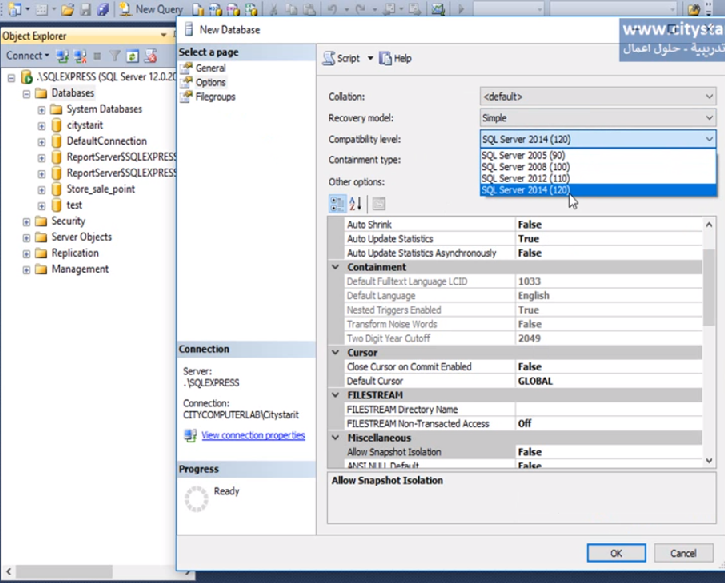The height and width of the screenshot is (583, 725).
Task: Expand the System Databases node
Action: pos(41,110)
